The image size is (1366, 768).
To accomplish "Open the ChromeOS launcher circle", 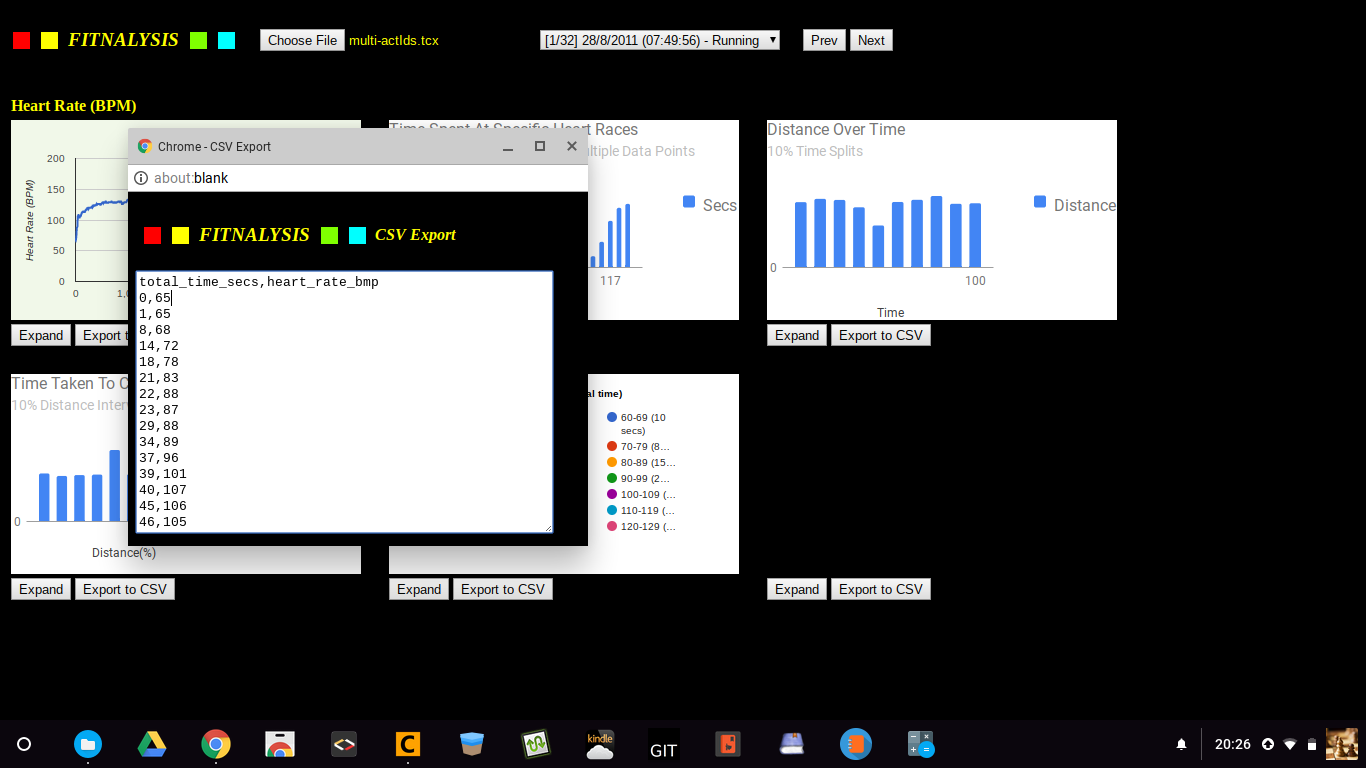I will pos(24,744).
